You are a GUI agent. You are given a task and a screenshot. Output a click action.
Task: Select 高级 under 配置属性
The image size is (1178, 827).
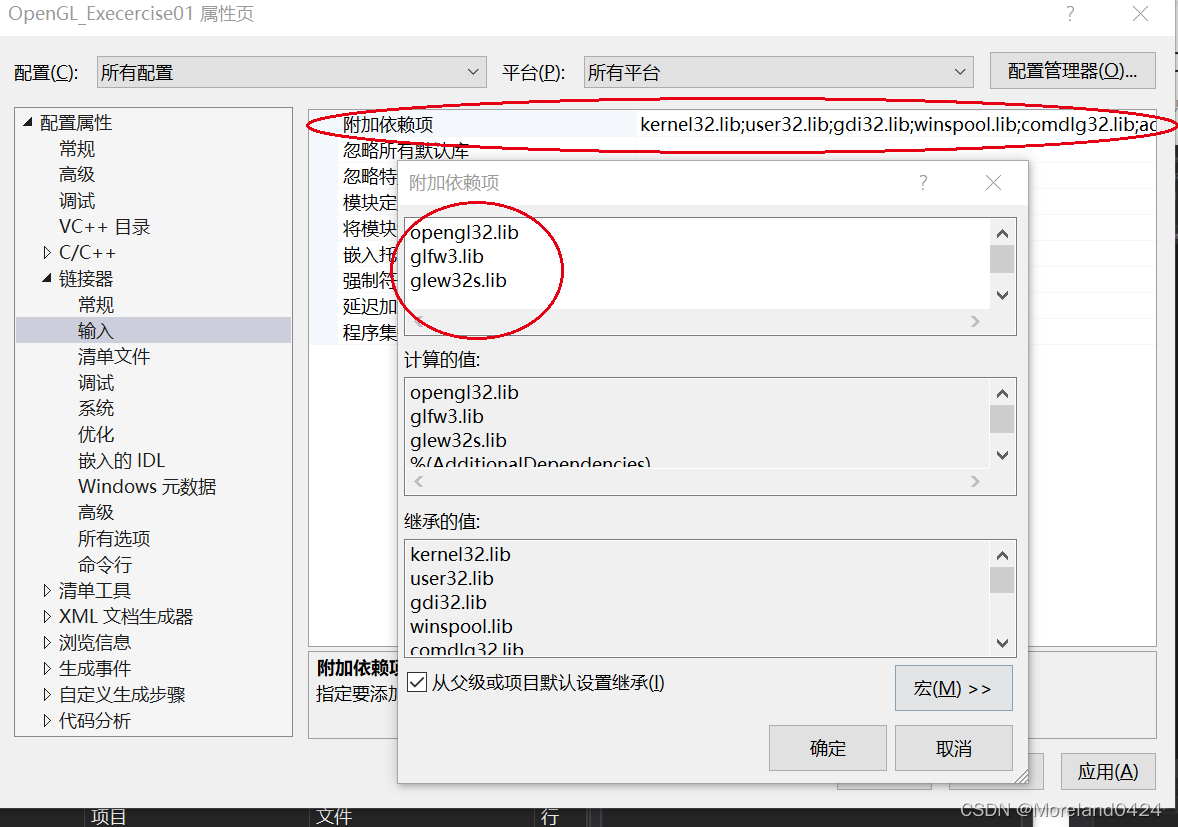[x=77, y=174]
